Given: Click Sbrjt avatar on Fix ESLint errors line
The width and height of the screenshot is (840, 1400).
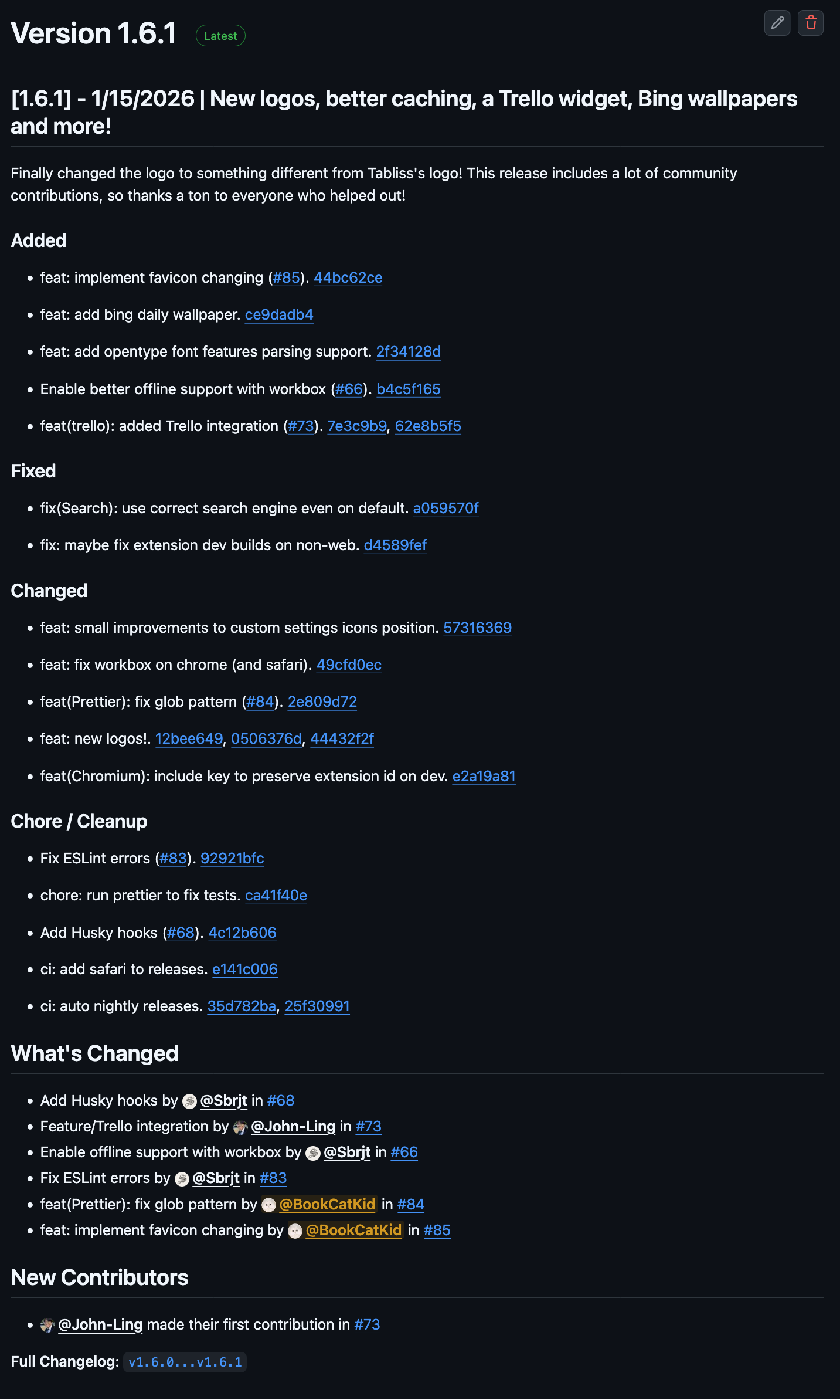Looking at the screenshot, I should click(x=182, y=1179).
